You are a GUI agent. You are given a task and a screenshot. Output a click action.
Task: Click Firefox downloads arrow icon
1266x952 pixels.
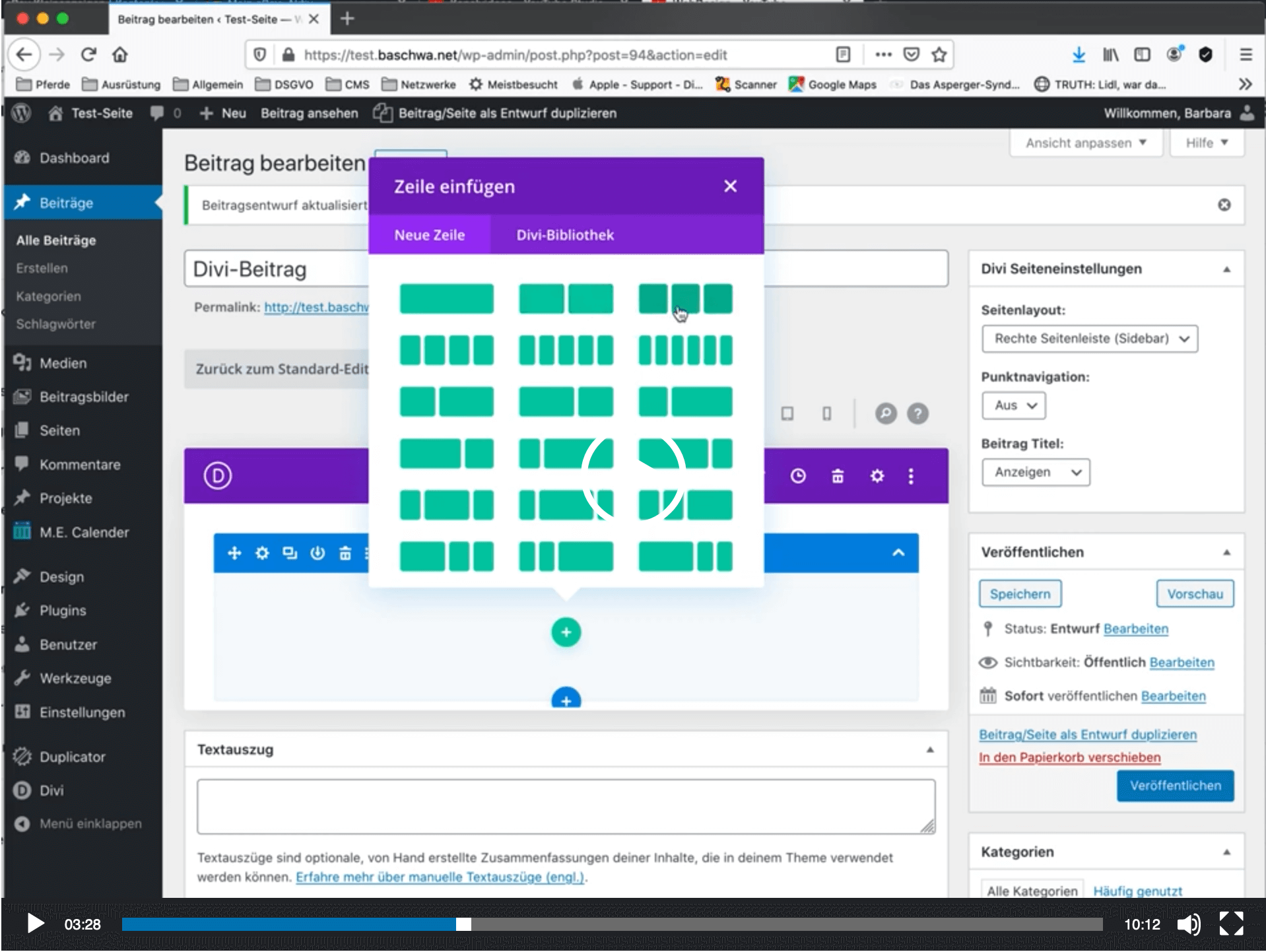1079,55
